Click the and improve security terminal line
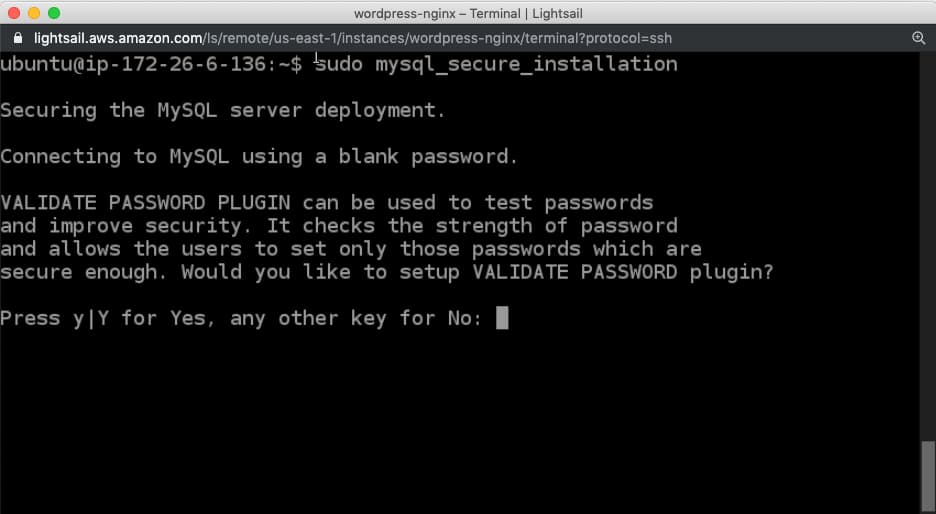Image resolution: width=936 pixels, height=514 pixels. (339, 226)
